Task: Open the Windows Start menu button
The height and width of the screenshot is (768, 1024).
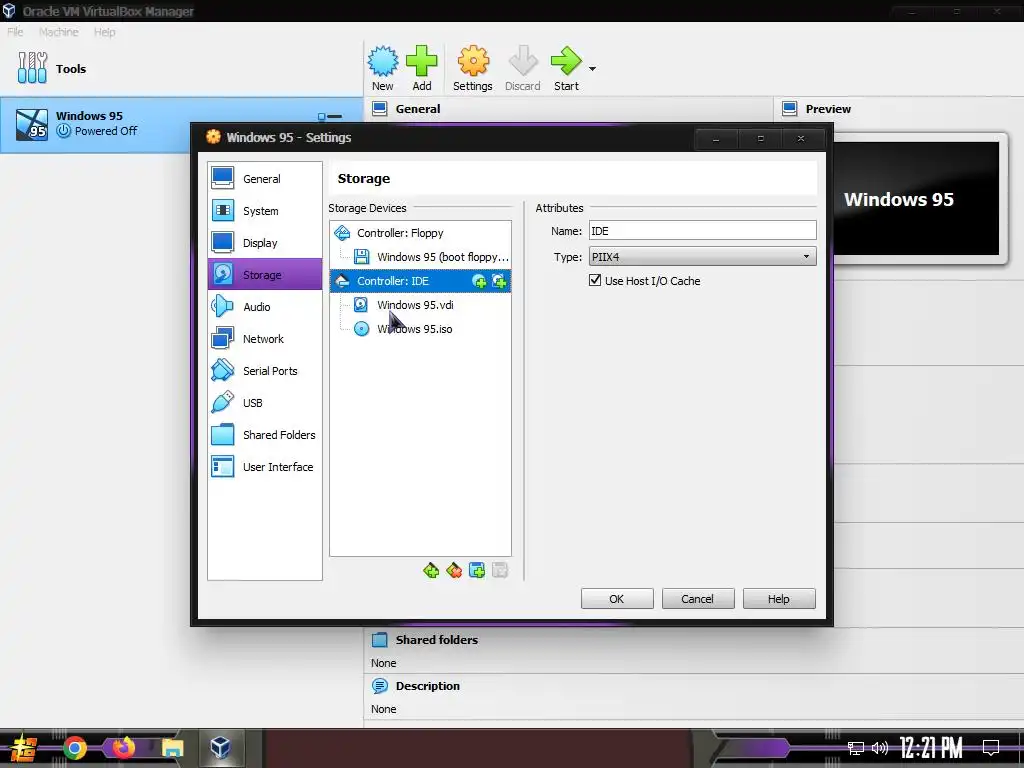Action: pyautogui.click(x=24, y=748)
